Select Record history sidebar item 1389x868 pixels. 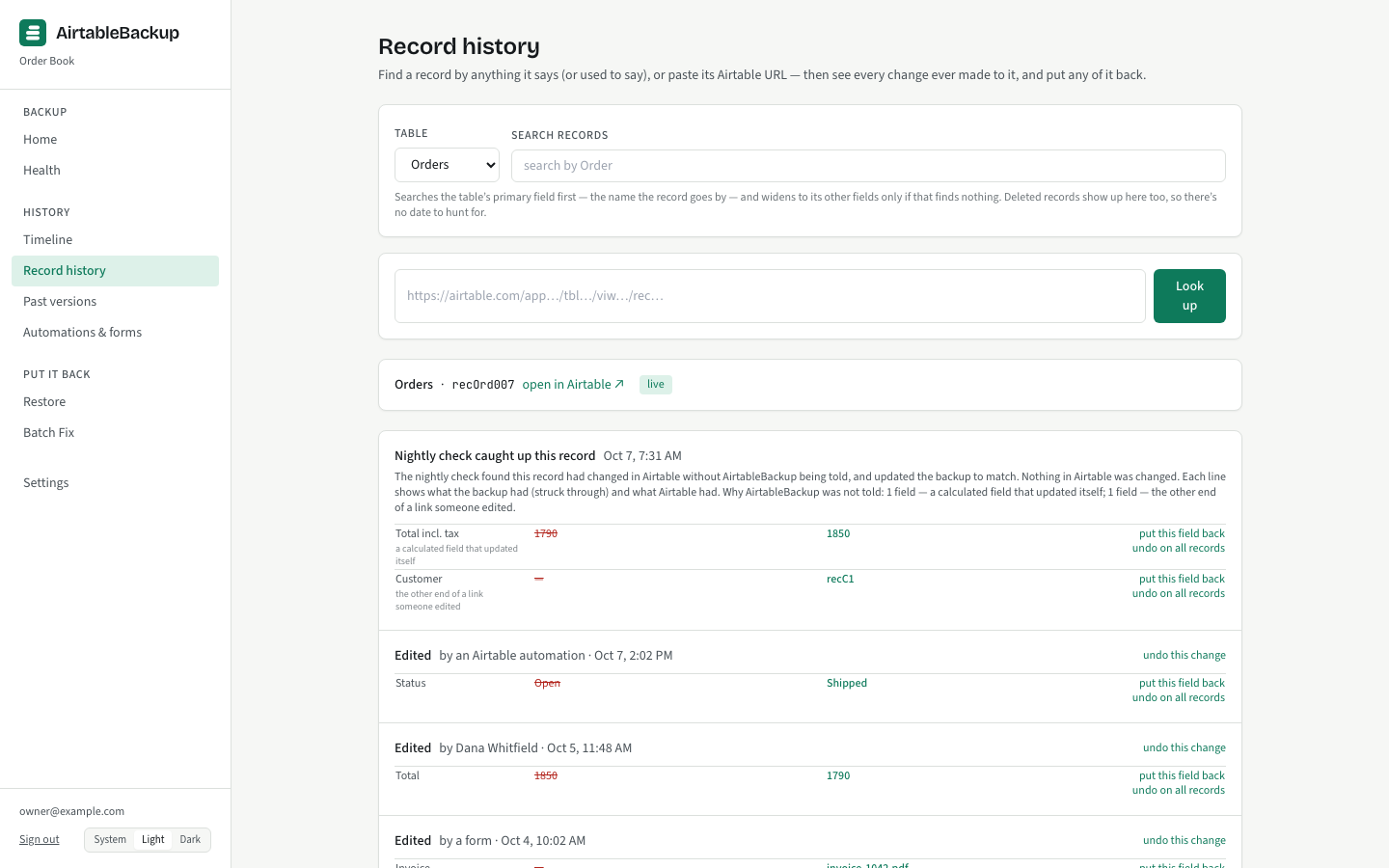[115, 271]
